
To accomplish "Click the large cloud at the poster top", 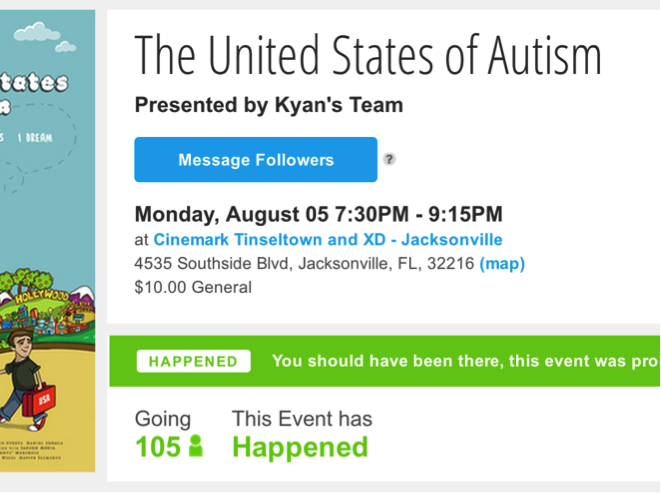I will [x=37, y=32].
